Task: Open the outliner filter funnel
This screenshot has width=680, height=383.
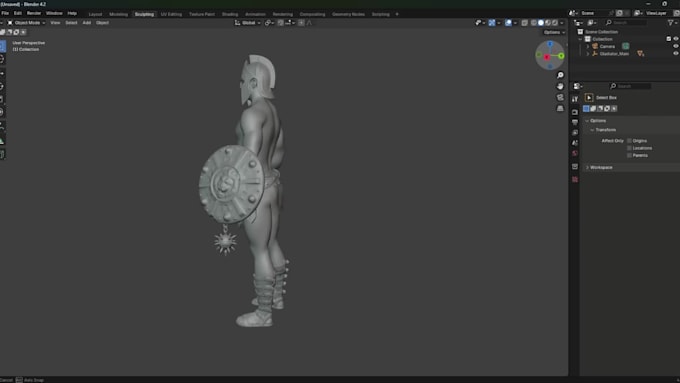Action: (670, 22)
